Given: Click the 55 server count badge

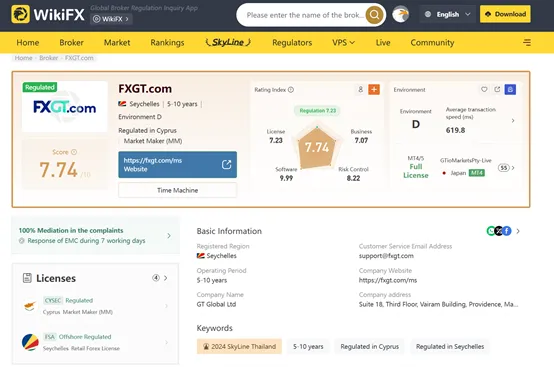Looking at the screenshot, I should [x=503, y=168].
